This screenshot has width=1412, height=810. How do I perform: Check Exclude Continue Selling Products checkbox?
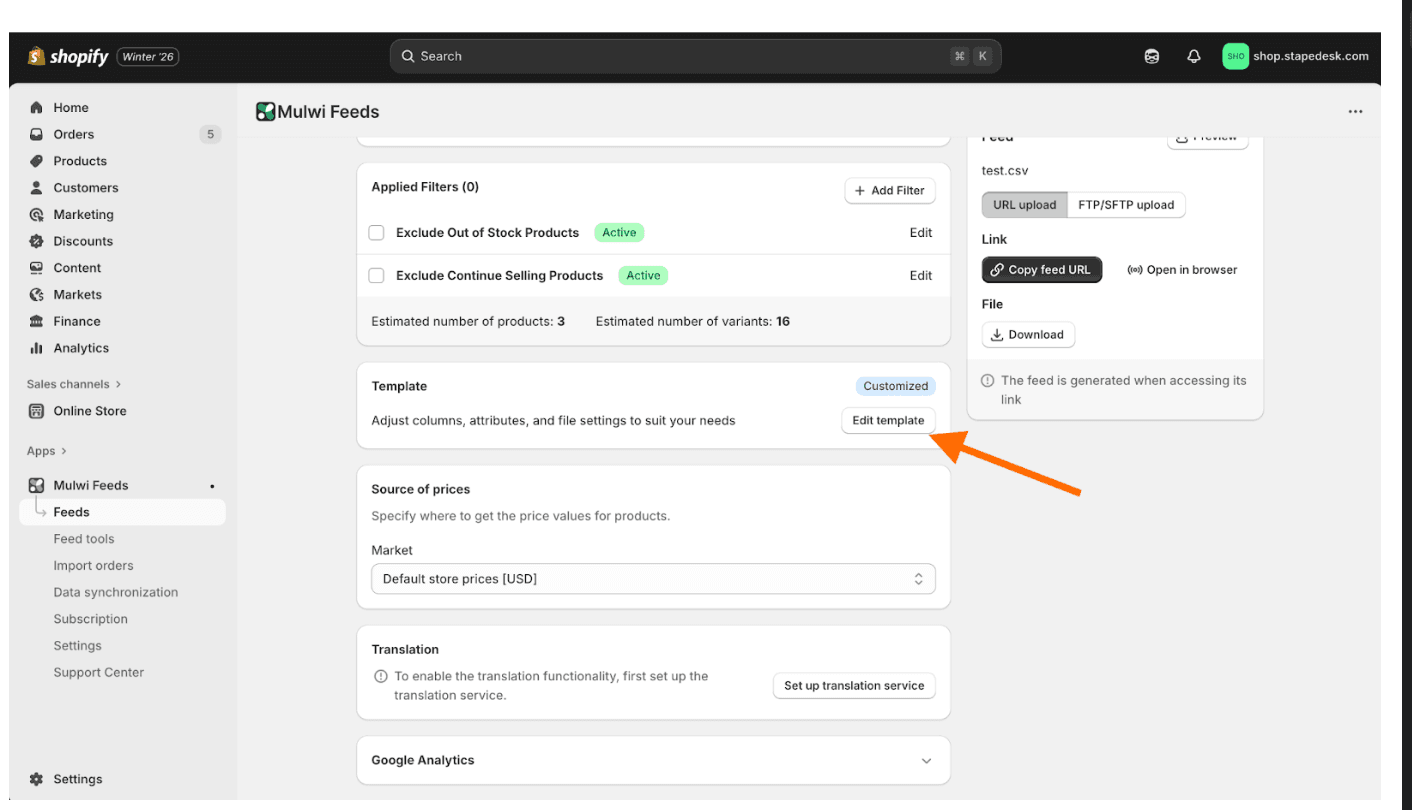point(377,276)
